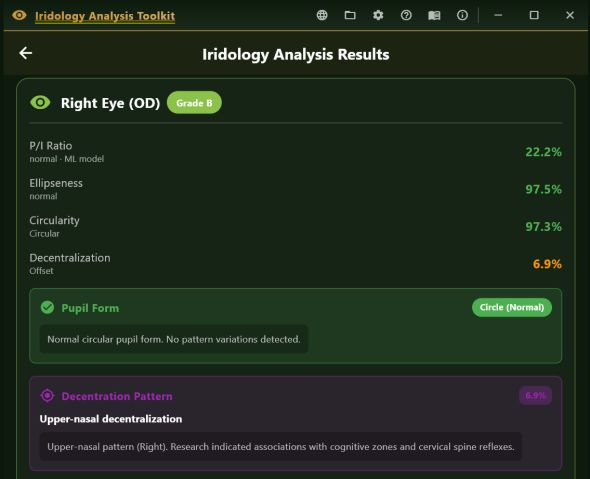Click the purple 6.9% badge

click(x=535, y=395)
